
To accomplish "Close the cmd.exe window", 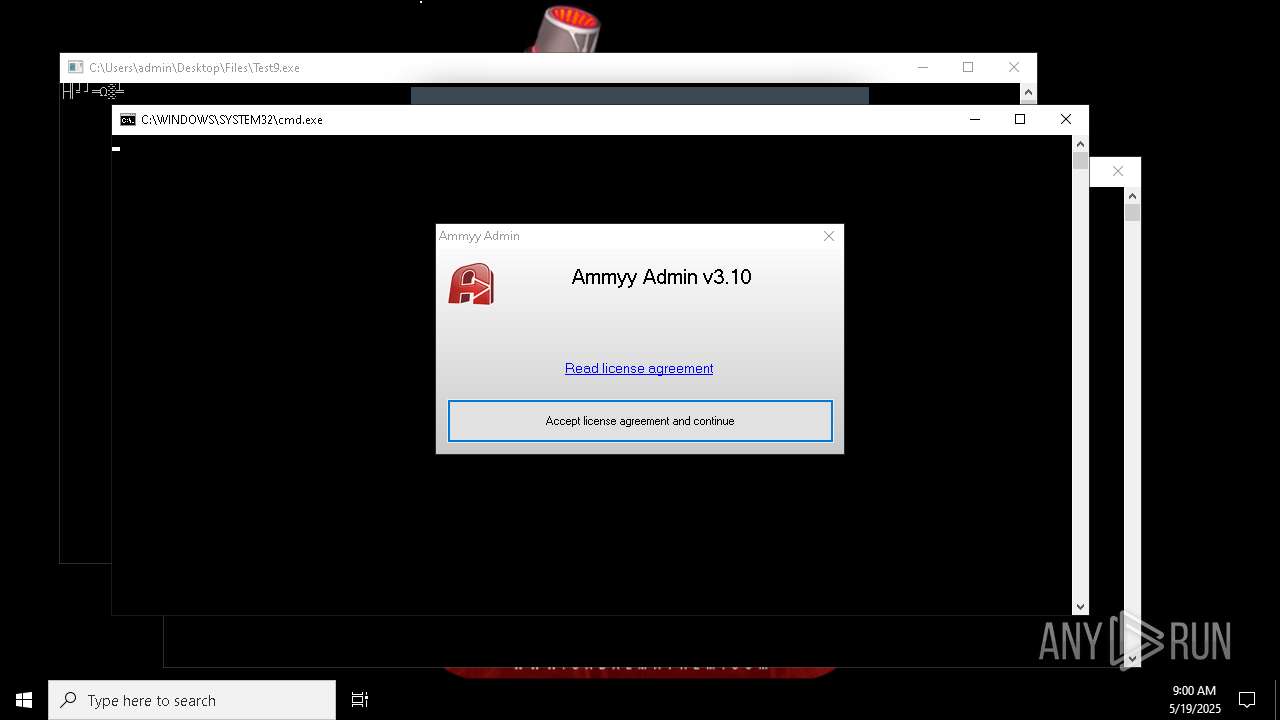I will (x=1066, y=119).
